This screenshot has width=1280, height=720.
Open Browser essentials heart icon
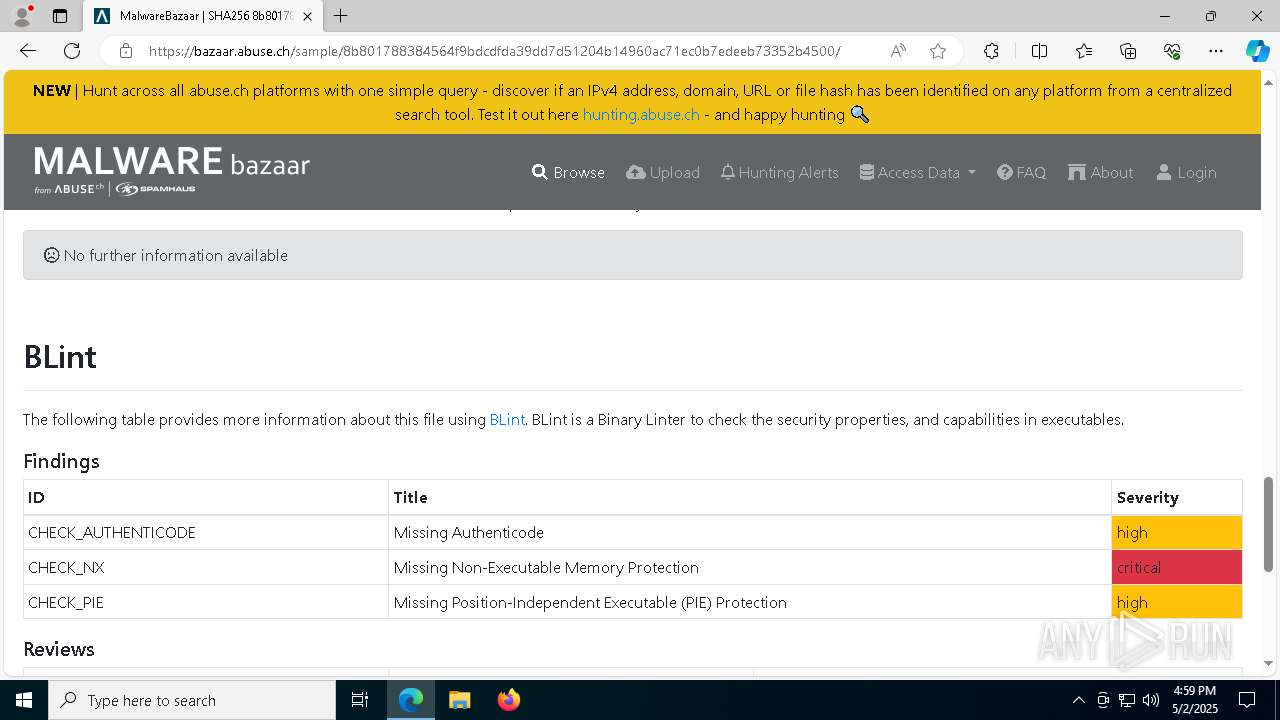(x=1172, y=51)
